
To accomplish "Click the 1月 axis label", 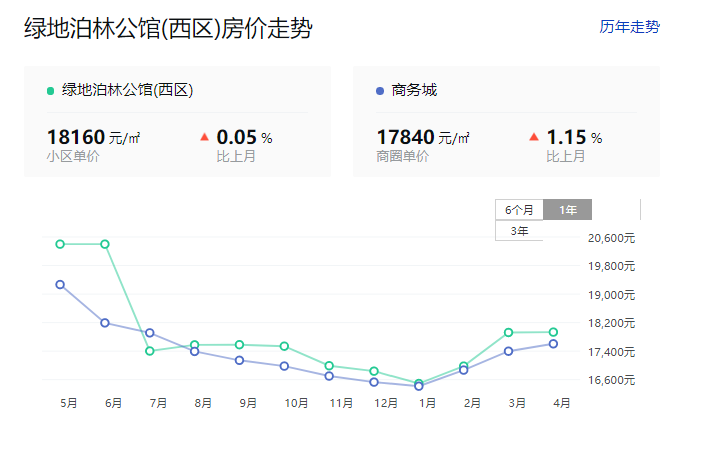I will tap(427, 403).
